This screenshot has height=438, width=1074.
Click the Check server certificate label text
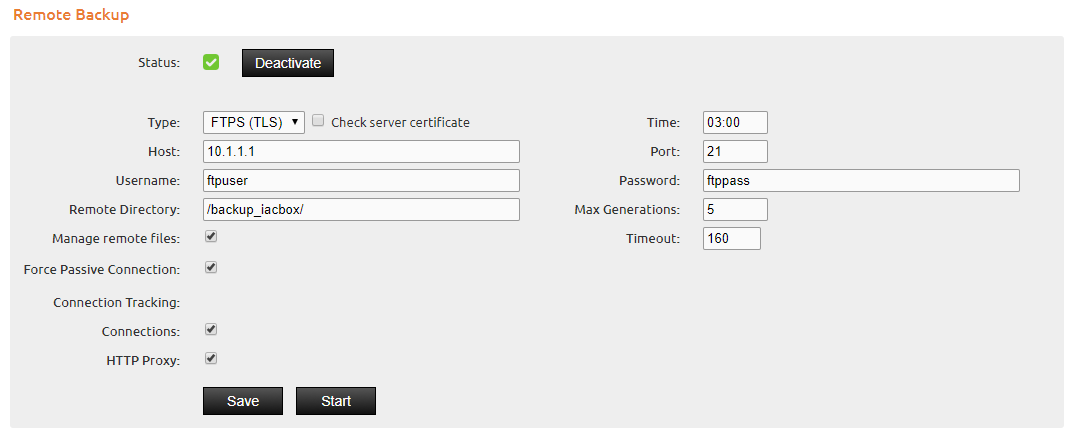point(400,123)
